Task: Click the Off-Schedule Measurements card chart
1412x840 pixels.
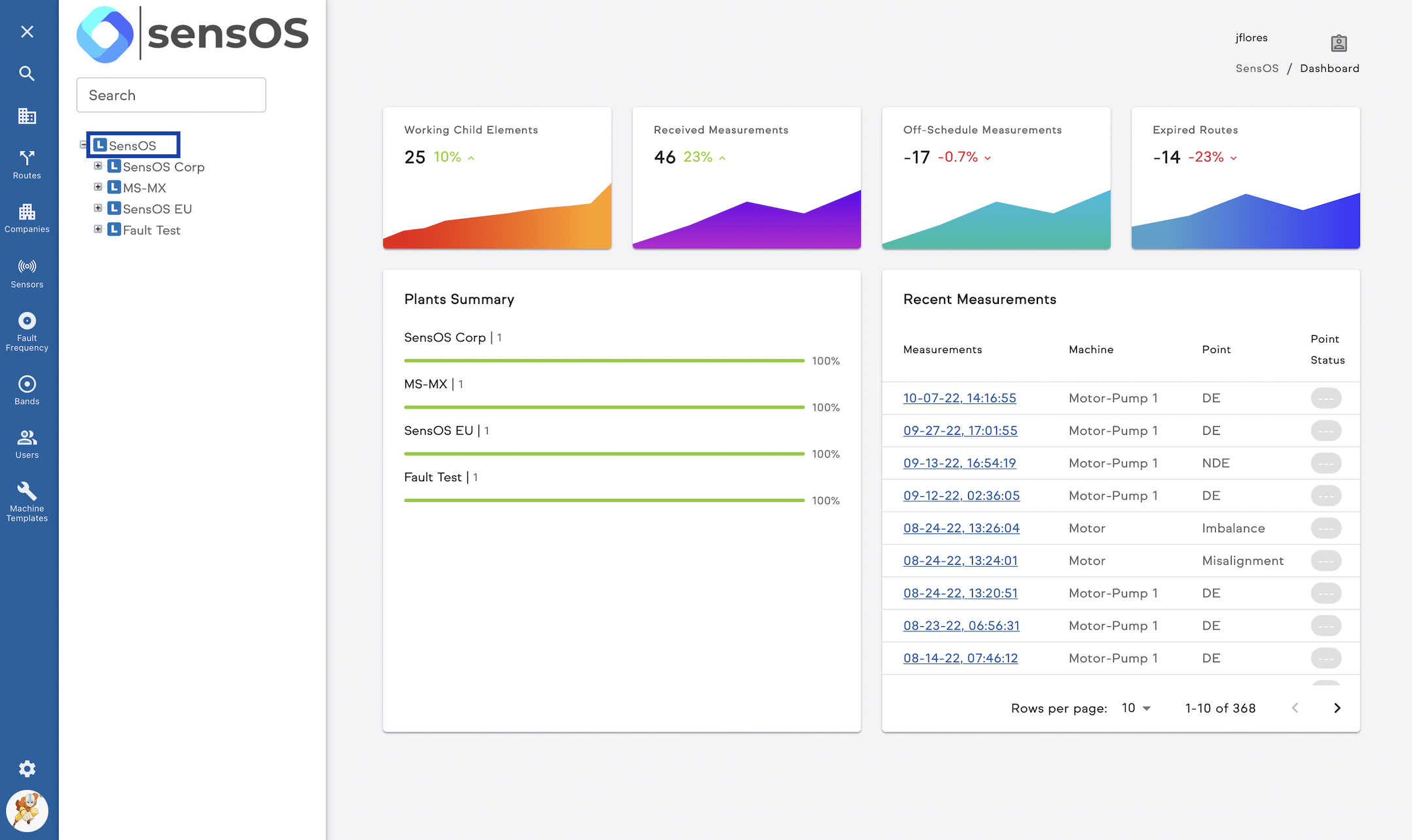Action: tap(996, 219)
